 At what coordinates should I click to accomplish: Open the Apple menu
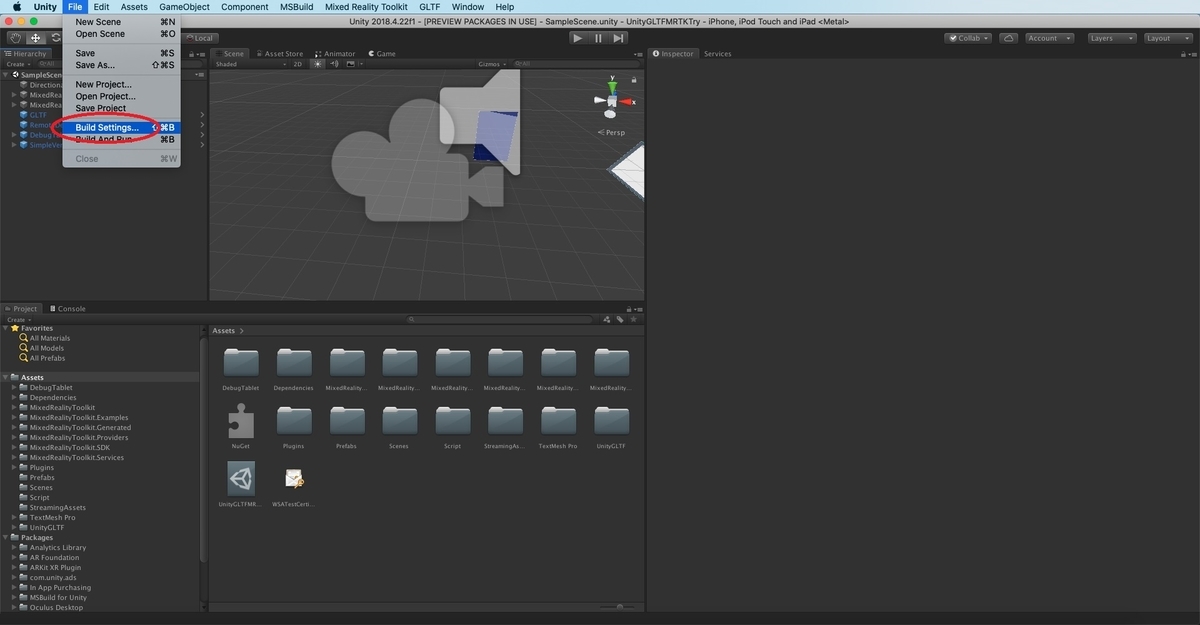[x=16, y=7]
